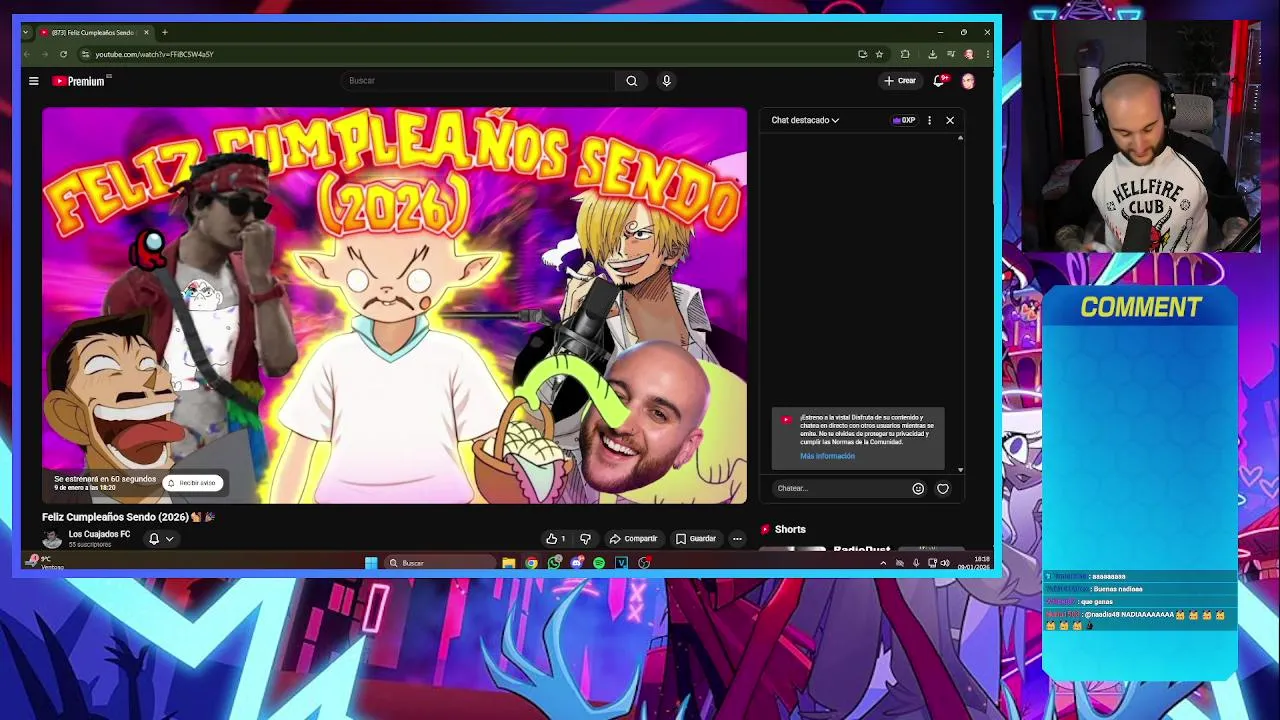Close the Feliz Cumpleaños Sendo tab
This screenshot has height=720, width=1280.
pos(147,32)
